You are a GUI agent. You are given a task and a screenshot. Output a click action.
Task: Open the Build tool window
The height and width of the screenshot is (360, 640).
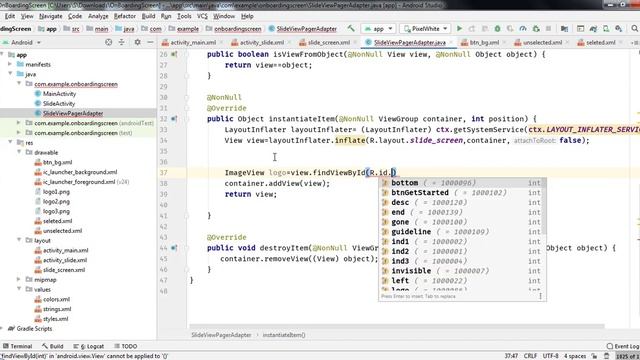click(x=53, y=346)
